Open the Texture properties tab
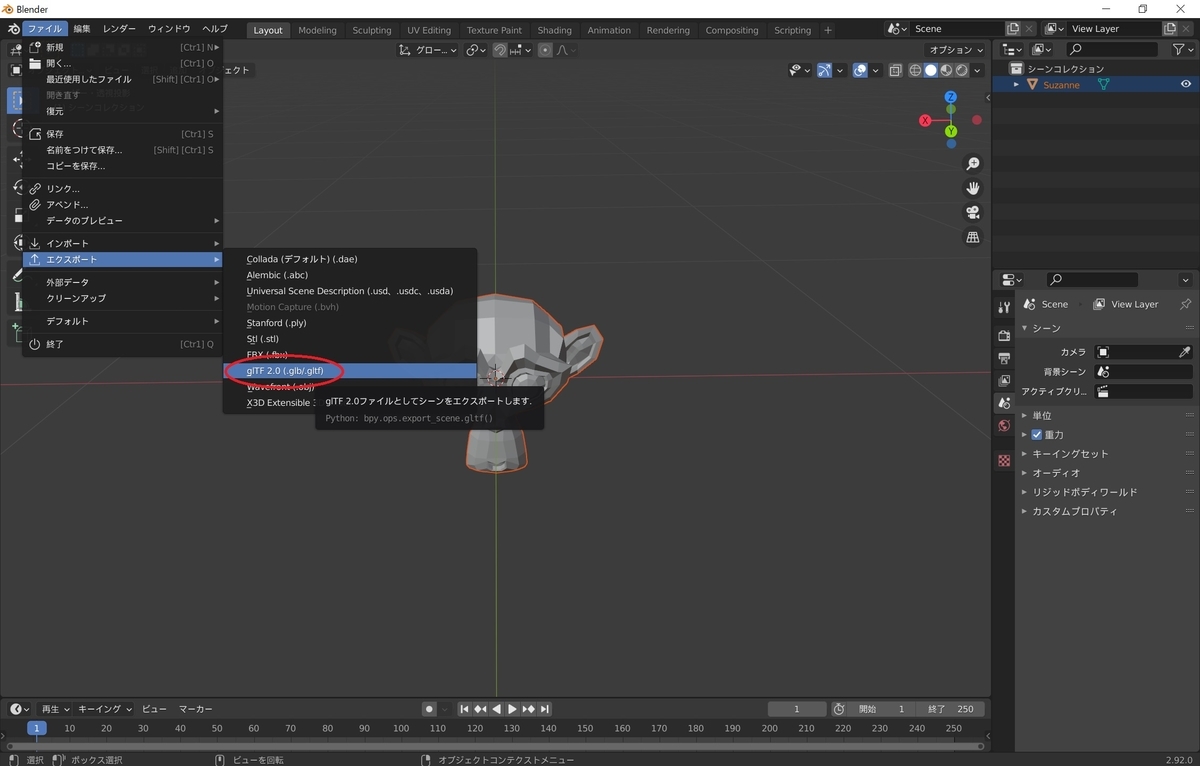Screen dimensions: 1200x766 [1005, 460]
